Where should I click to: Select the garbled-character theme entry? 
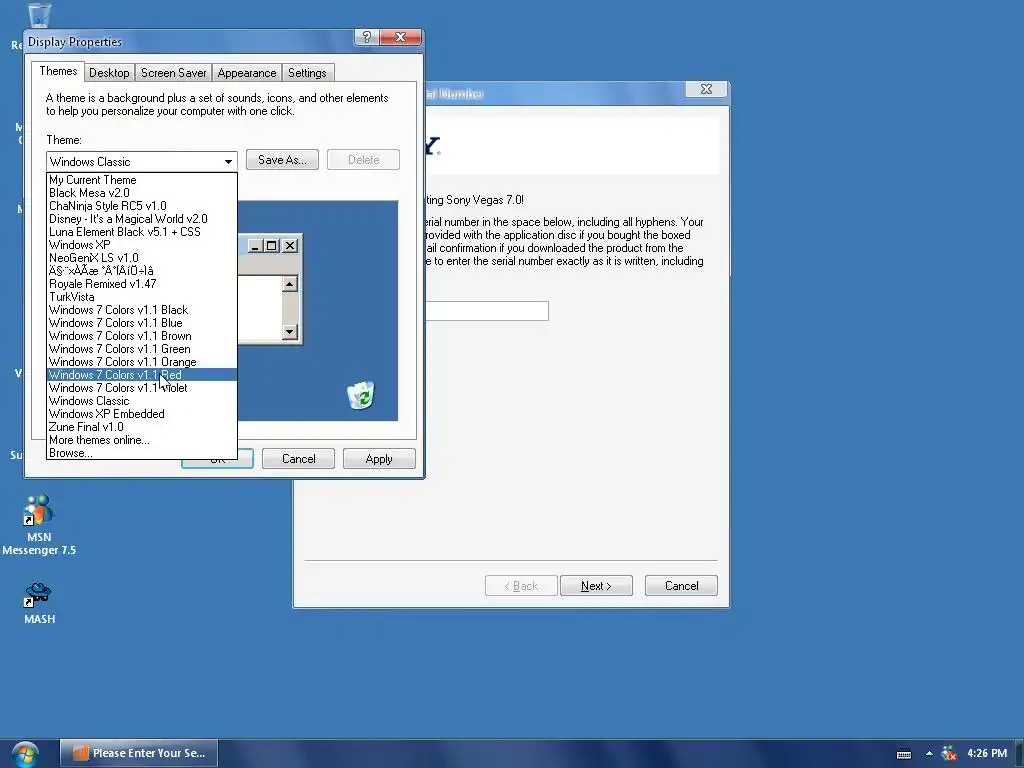142,271
